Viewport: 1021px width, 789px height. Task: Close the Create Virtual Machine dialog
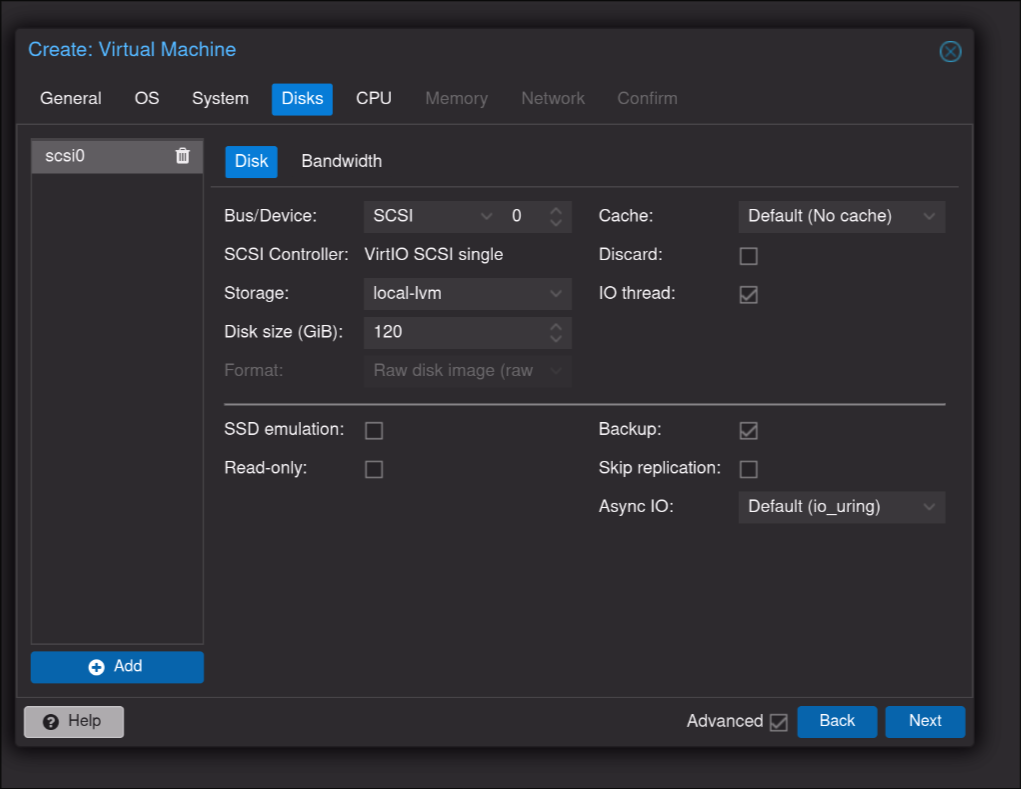950,52
